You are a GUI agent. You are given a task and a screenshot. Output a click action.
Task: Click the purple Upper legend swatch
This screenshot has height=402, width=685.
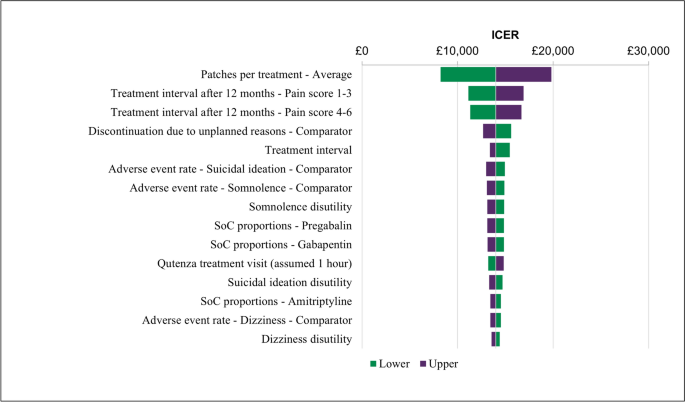[x=422, y=364]
